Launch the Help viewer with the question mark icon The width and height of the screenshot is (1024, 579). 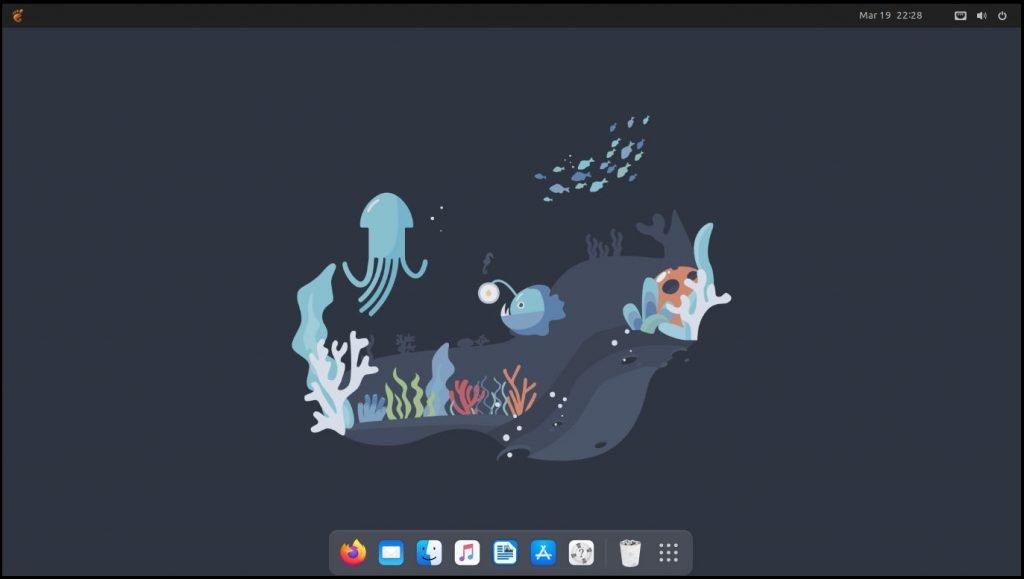click(582, 551)
